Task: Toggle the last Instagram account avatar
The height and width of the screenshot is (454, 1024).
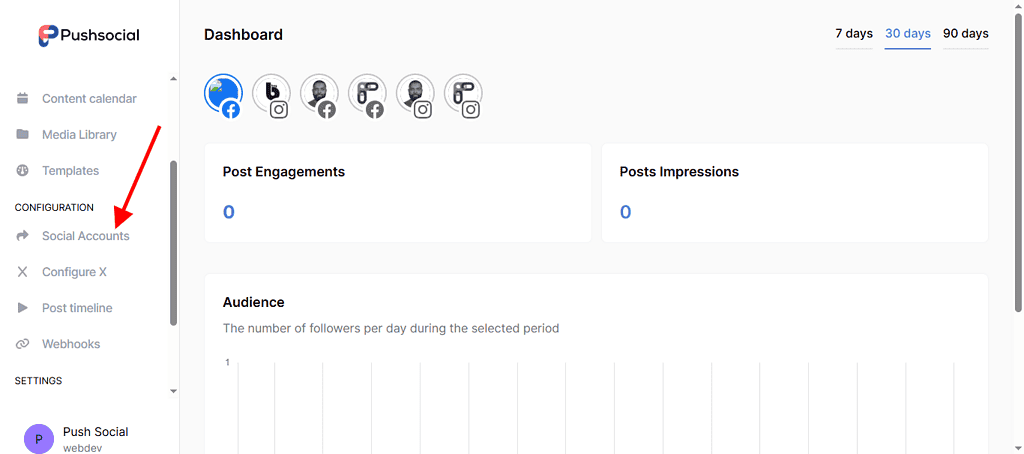Action: (x=463, y=94)
